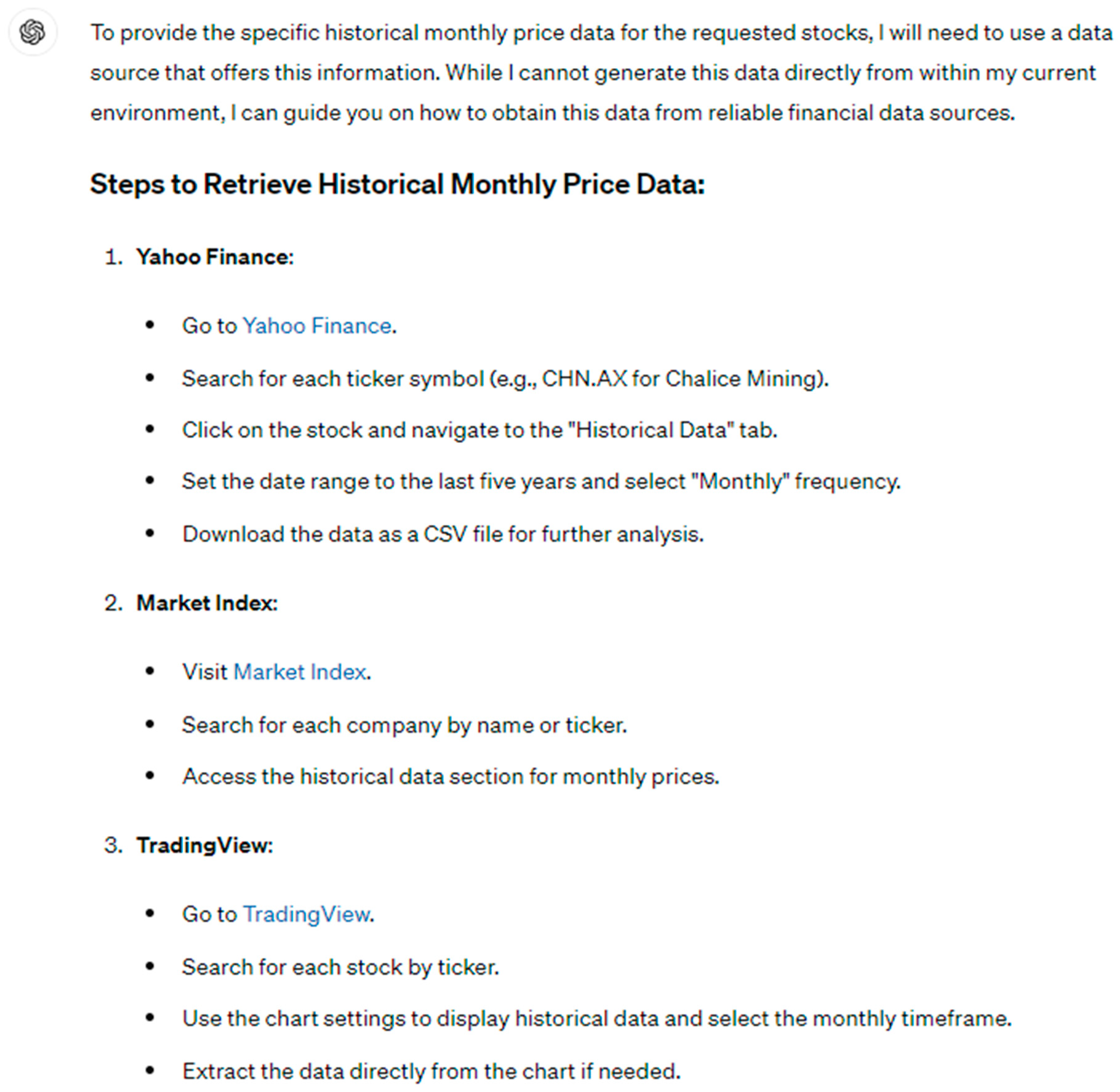Click the intro paragraph's first line
This screenshot has height=1092, width=1120.
tap(601, 33)
